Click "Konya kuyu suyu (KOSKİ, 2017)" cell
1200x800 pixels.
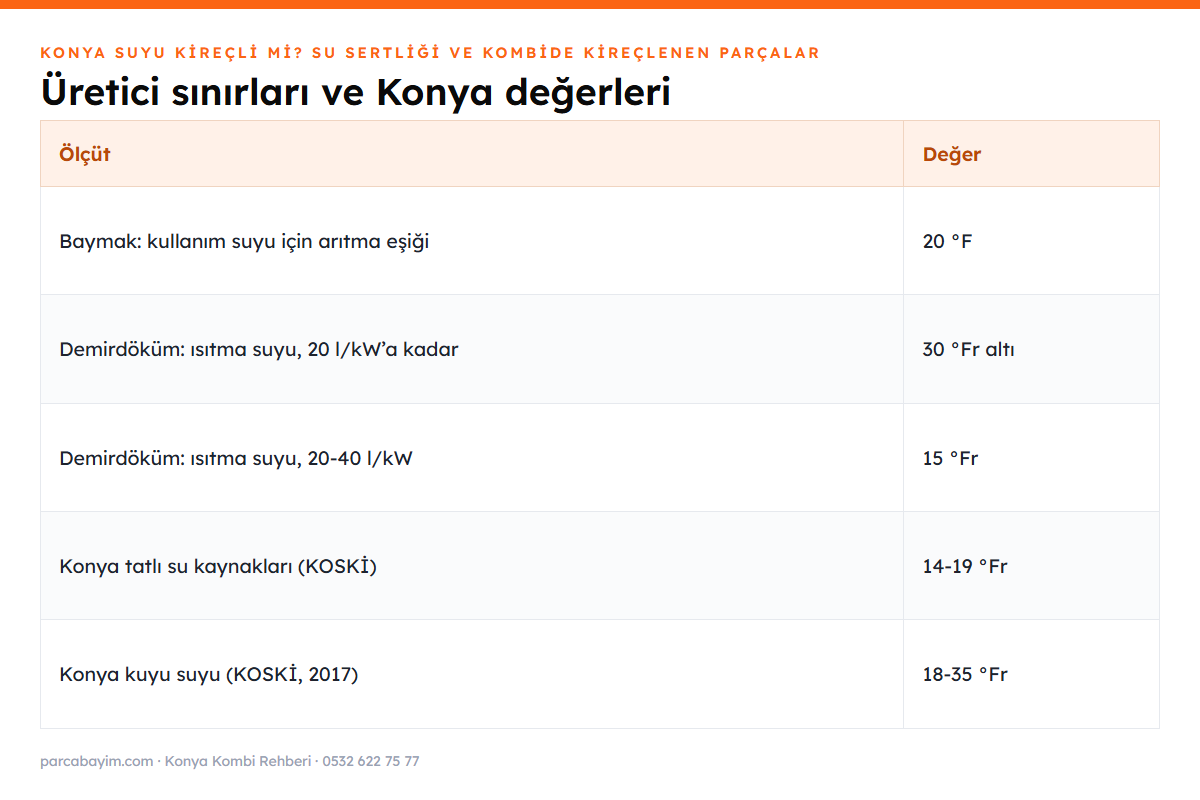(472, 674)
